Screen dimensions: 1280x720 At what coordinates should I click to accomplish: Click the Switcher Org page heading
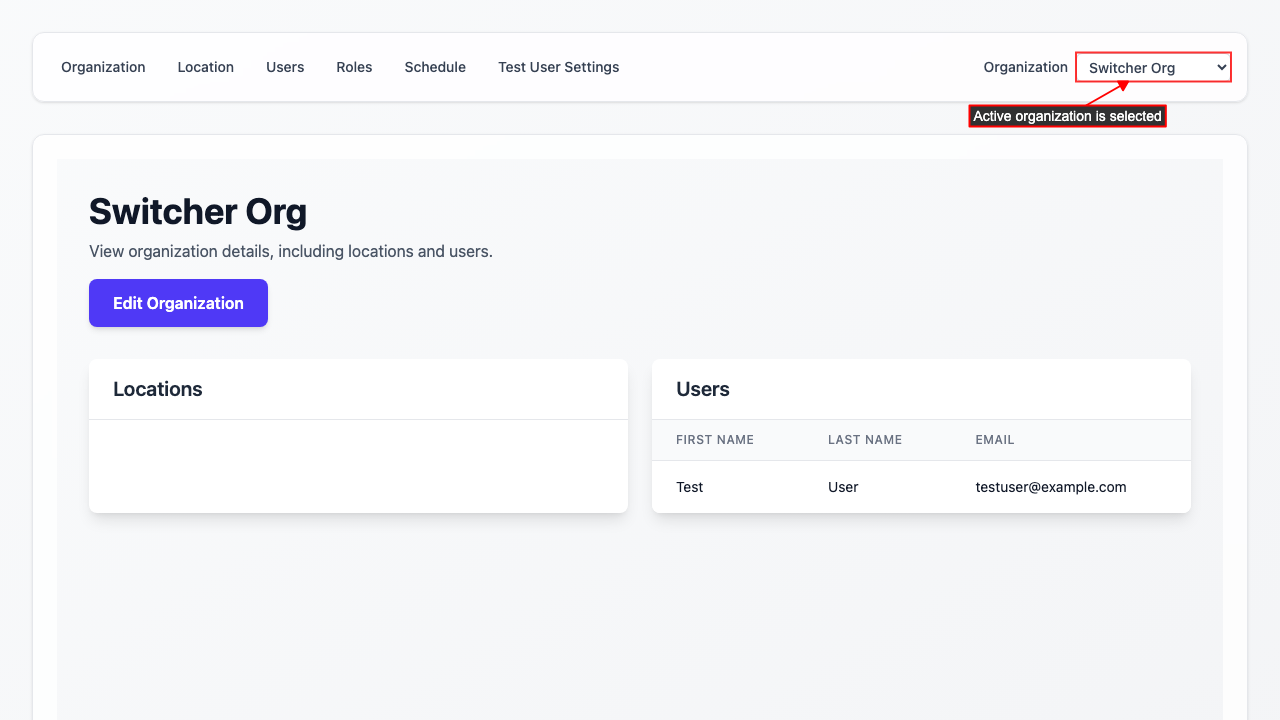[198, 212]
